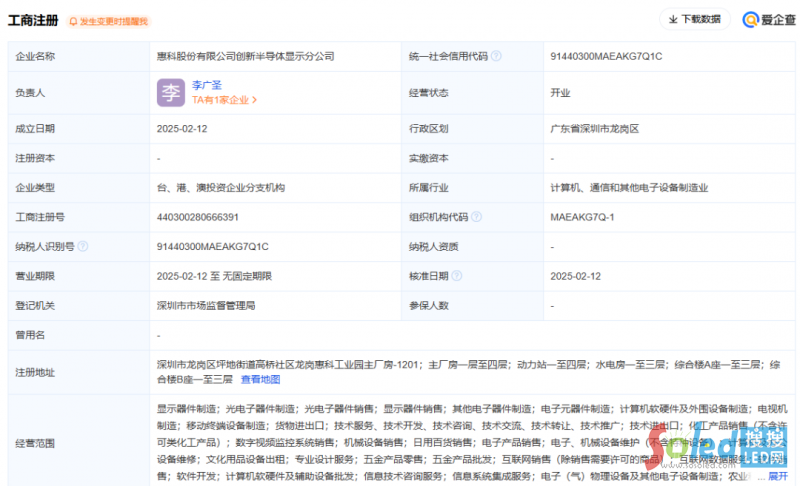
Task: Click the download arrow icon in 下载数据
Action: pos(672,19)
